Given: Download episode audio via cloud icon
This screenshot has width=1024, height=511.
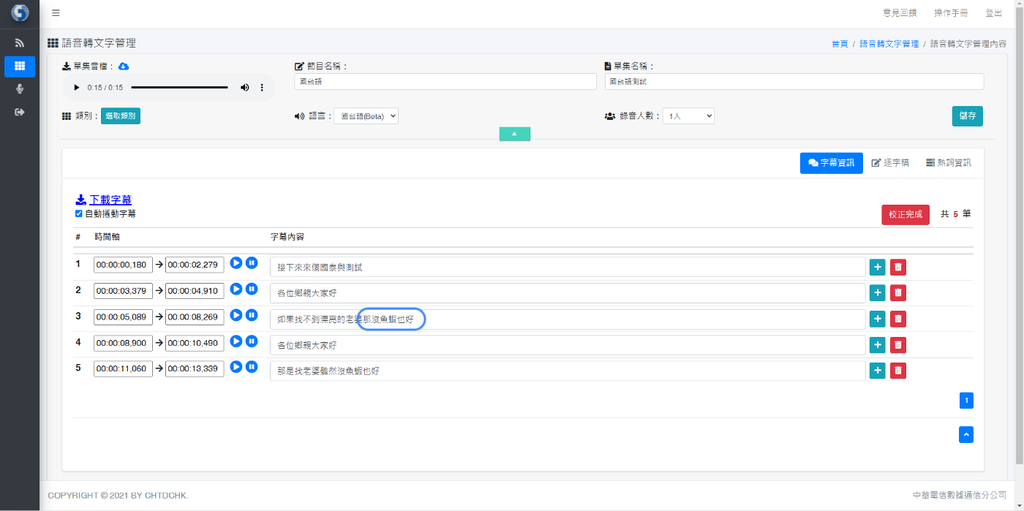Looking at the screenshot, I should click(124, 67).
